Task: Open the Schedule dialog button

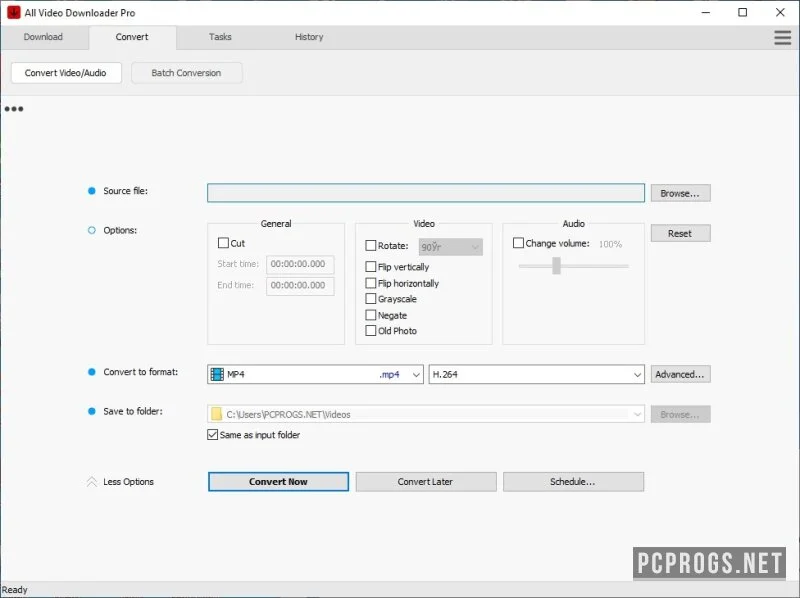Action: click(x=573, y=482)
